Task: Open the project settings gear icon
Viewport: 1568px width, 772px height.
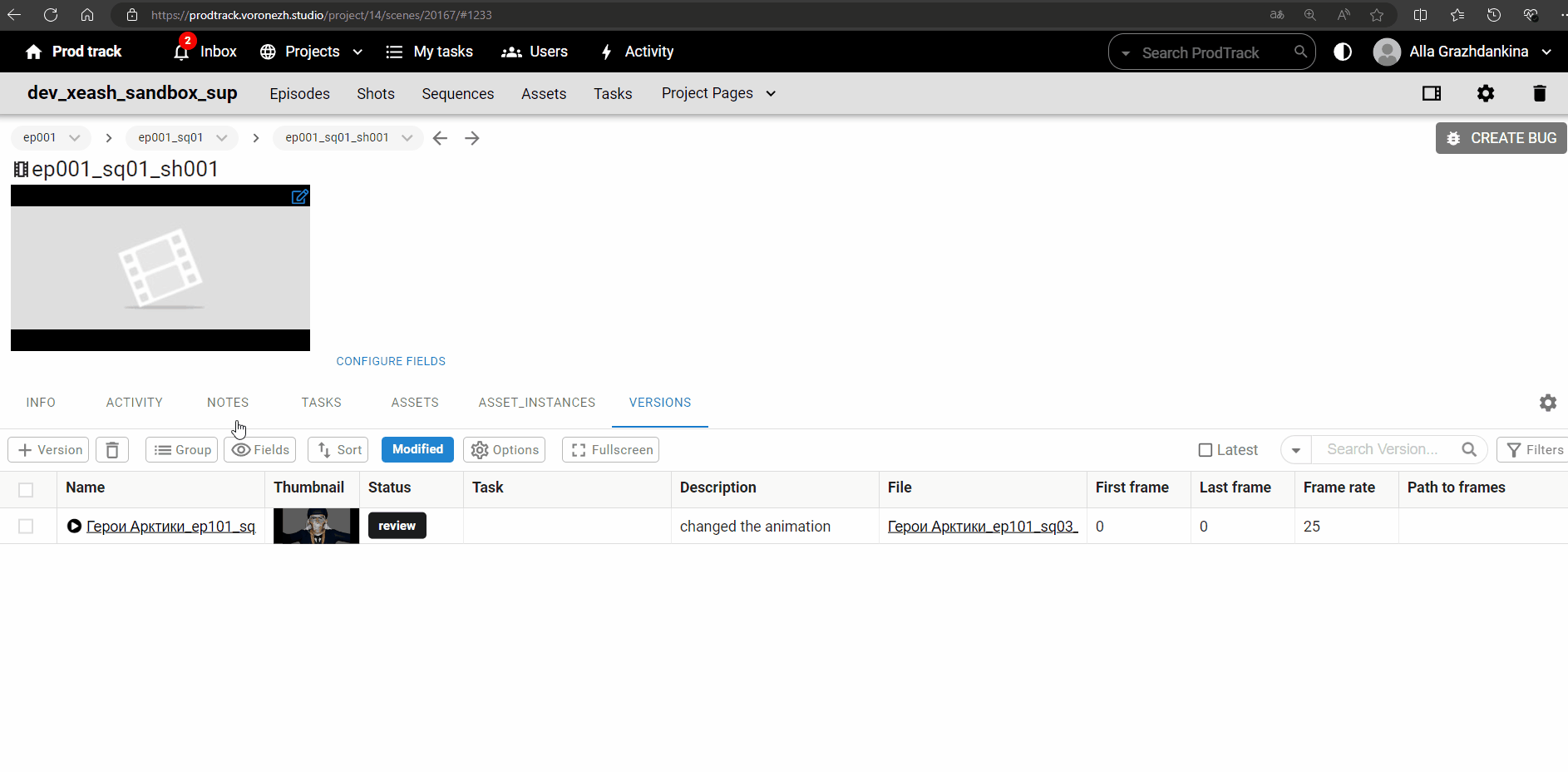Action: pos(1485,93)
